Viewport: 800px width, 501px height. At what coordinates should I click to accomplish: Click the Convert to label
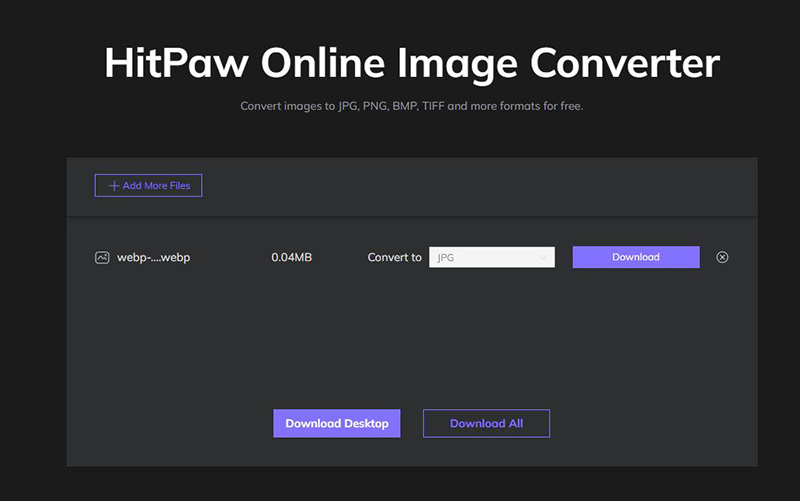[394, 257]
